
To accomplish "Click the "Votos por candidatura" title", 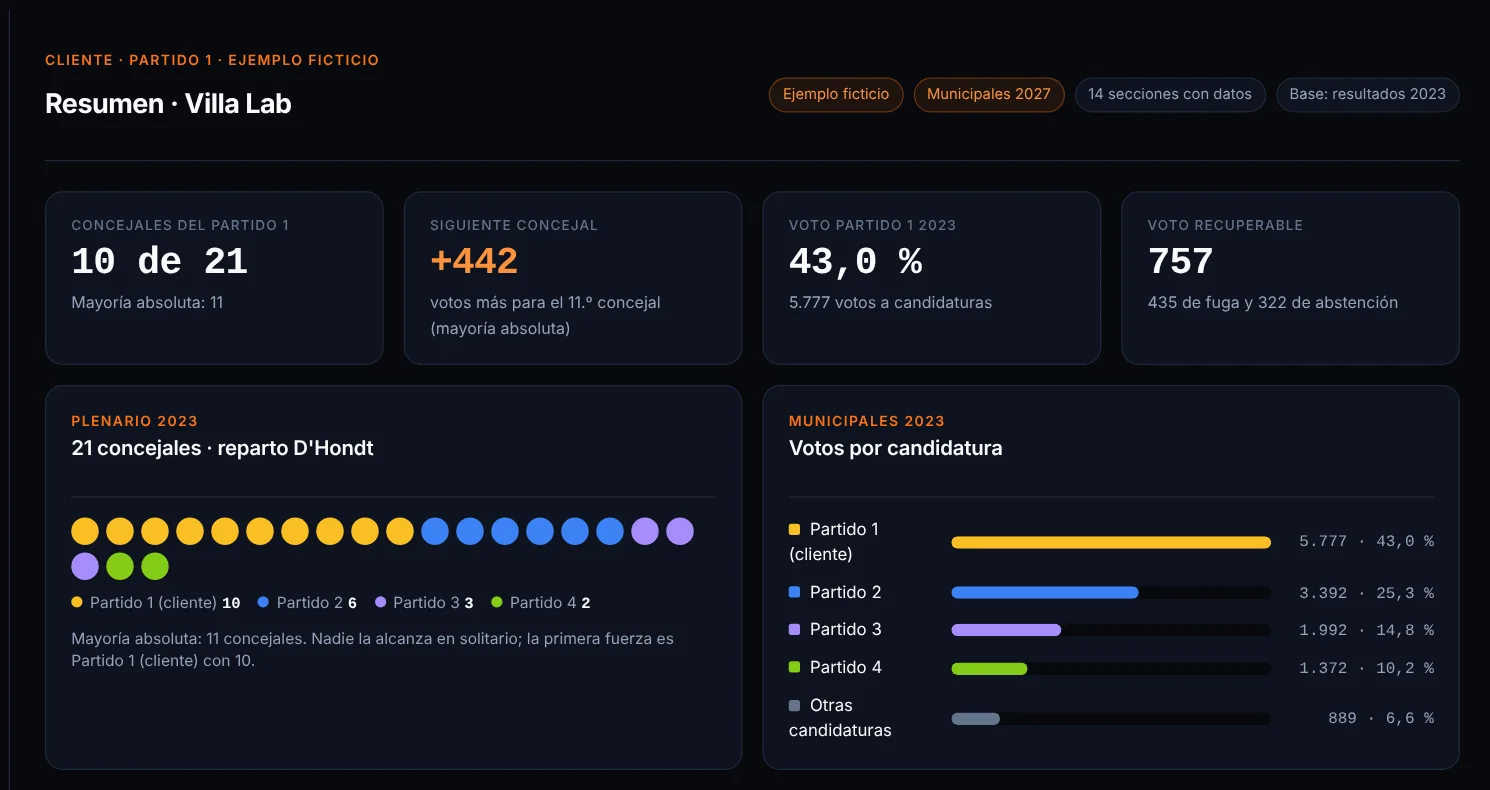I will tap(895, 448).
